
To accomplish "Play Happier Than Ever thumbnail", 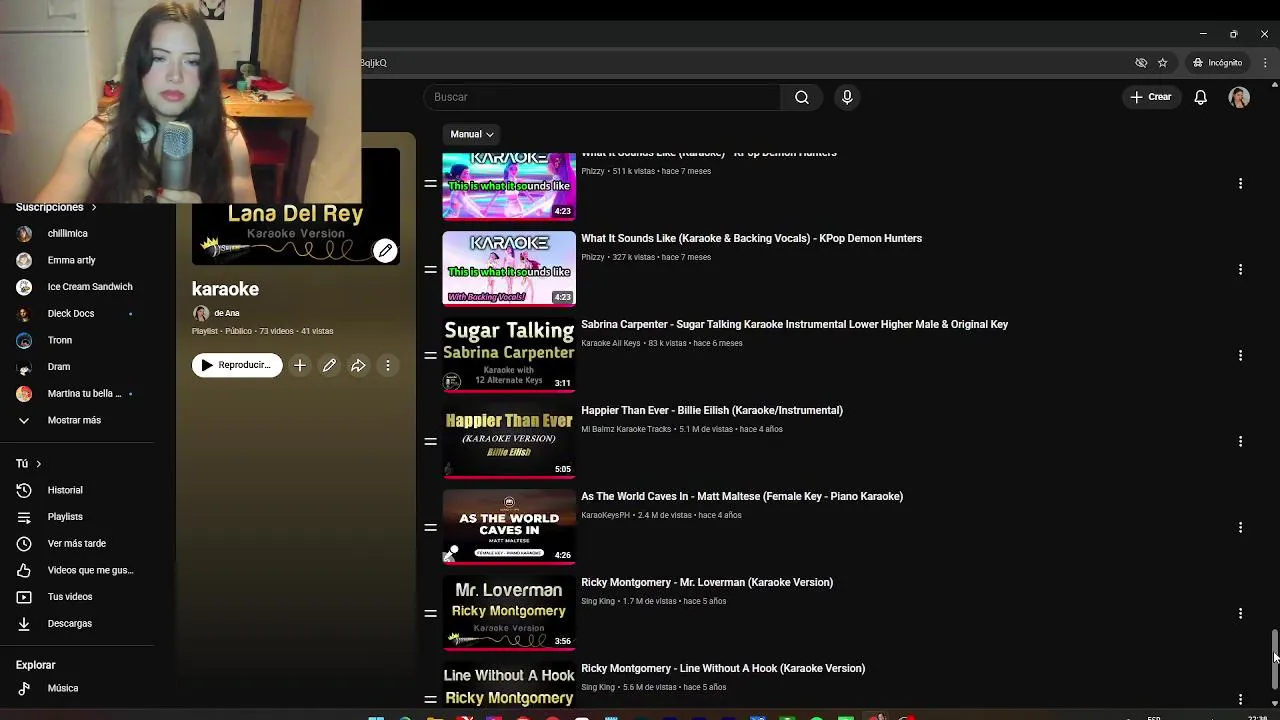I will pyautogui.click(x=509, y=441).
